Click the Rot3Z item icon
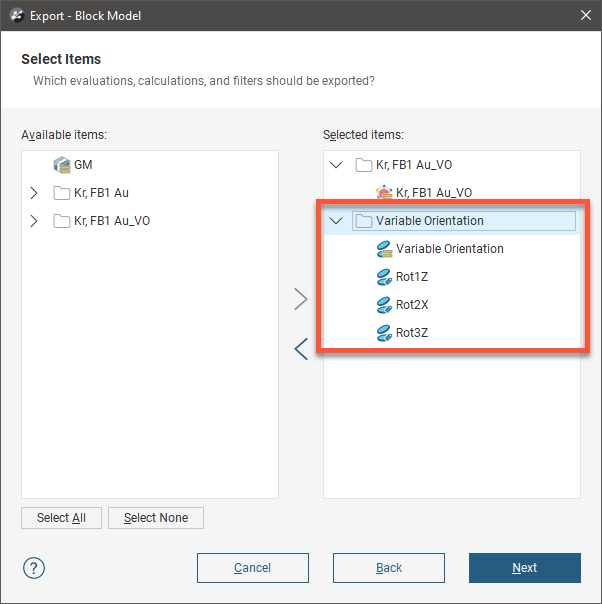Screen dimensions: 602x604 (383, 333)
